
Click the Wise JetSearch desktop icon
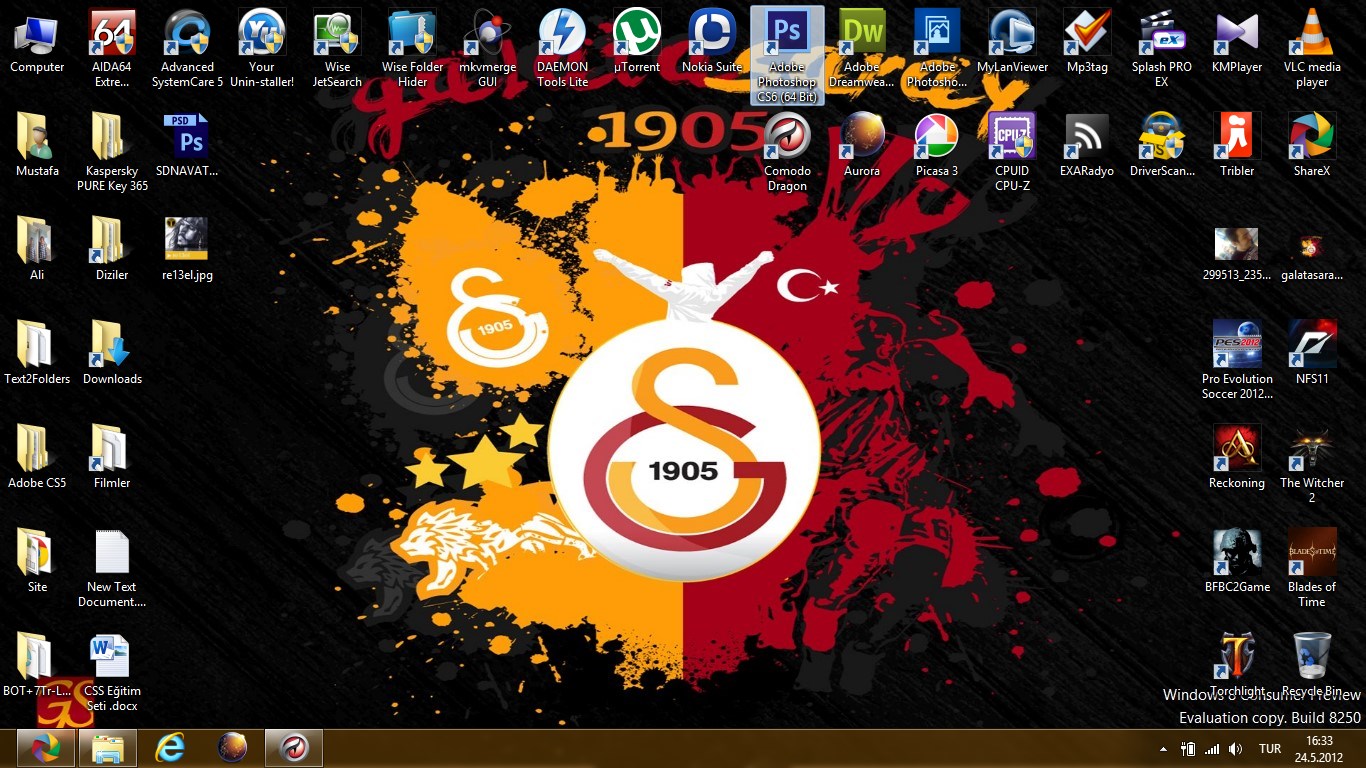[x=337, y=48]
